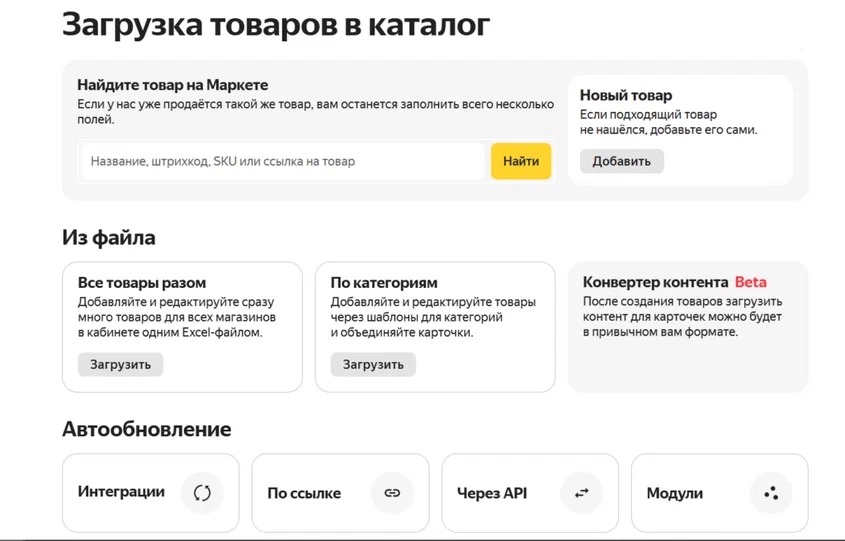Click the three-dots icon in Модули
Screen dimensions: 845x541
tap(770, 493)
